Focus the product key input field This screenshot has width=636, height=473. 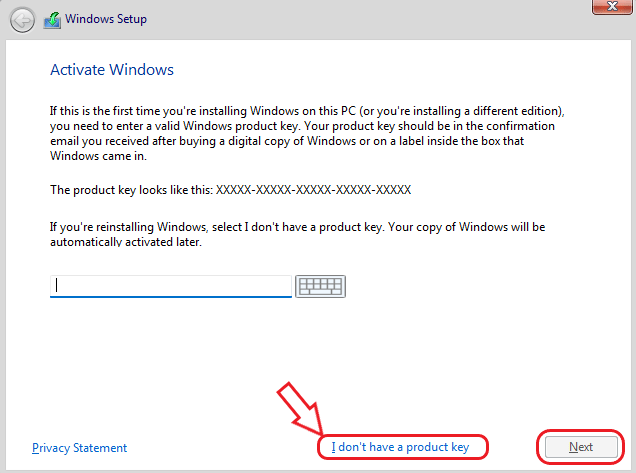point(171,286)
